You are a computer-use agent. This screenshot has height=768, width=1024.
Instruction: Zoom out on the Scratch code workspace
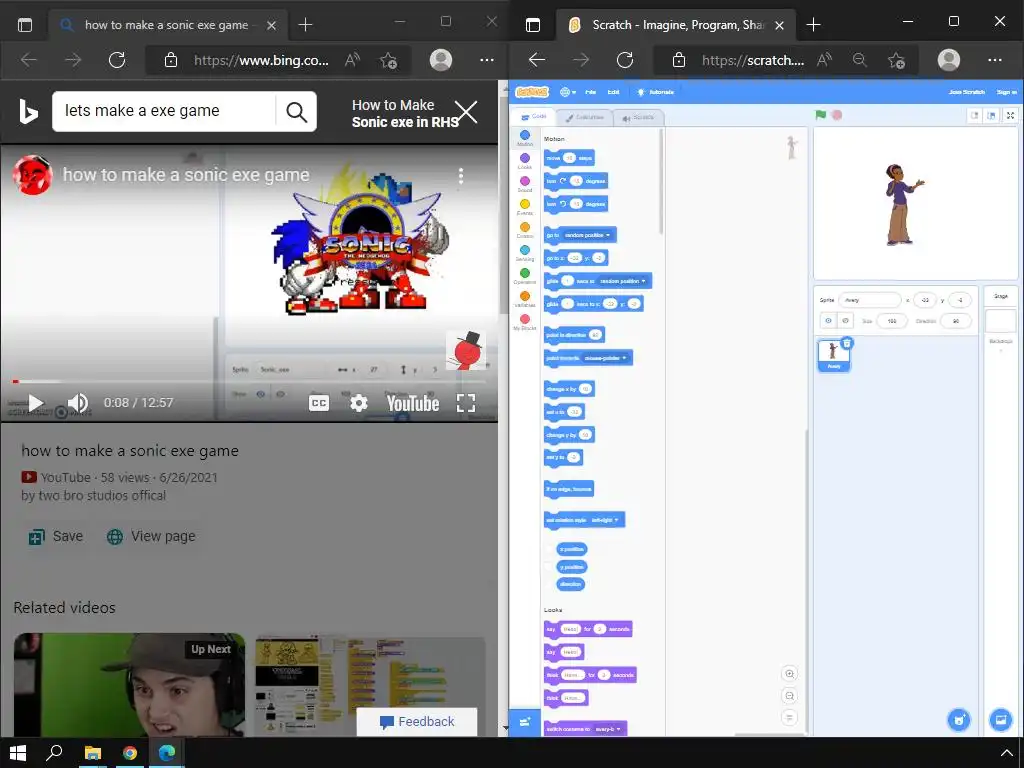(790, 696)
